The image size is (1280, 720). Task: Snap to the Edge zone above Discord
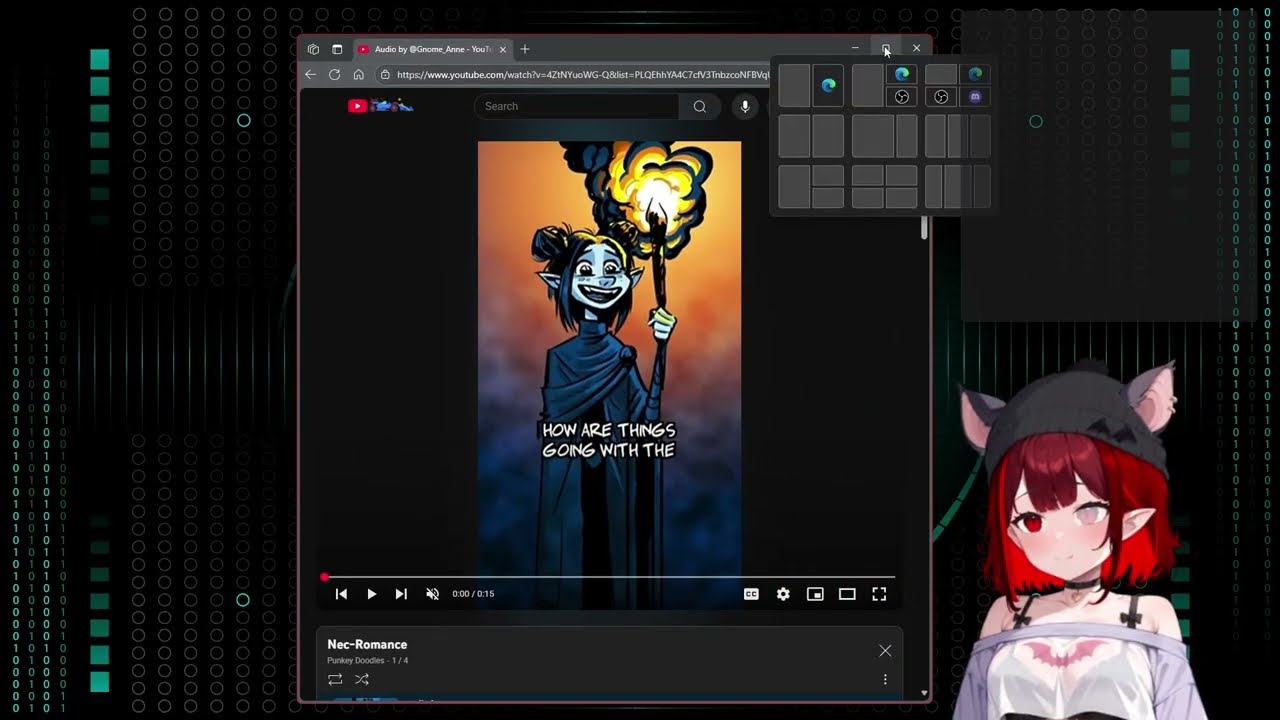point(975,74)
